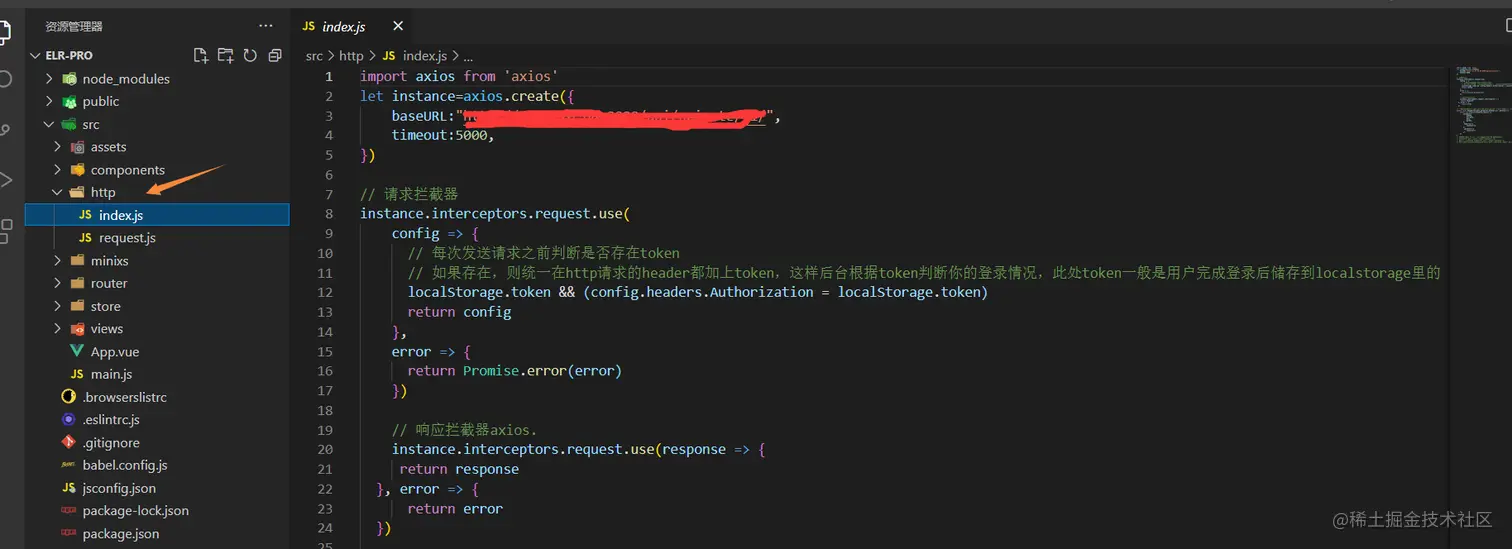Click the Vue icon beside App.vue

point(77,351)
